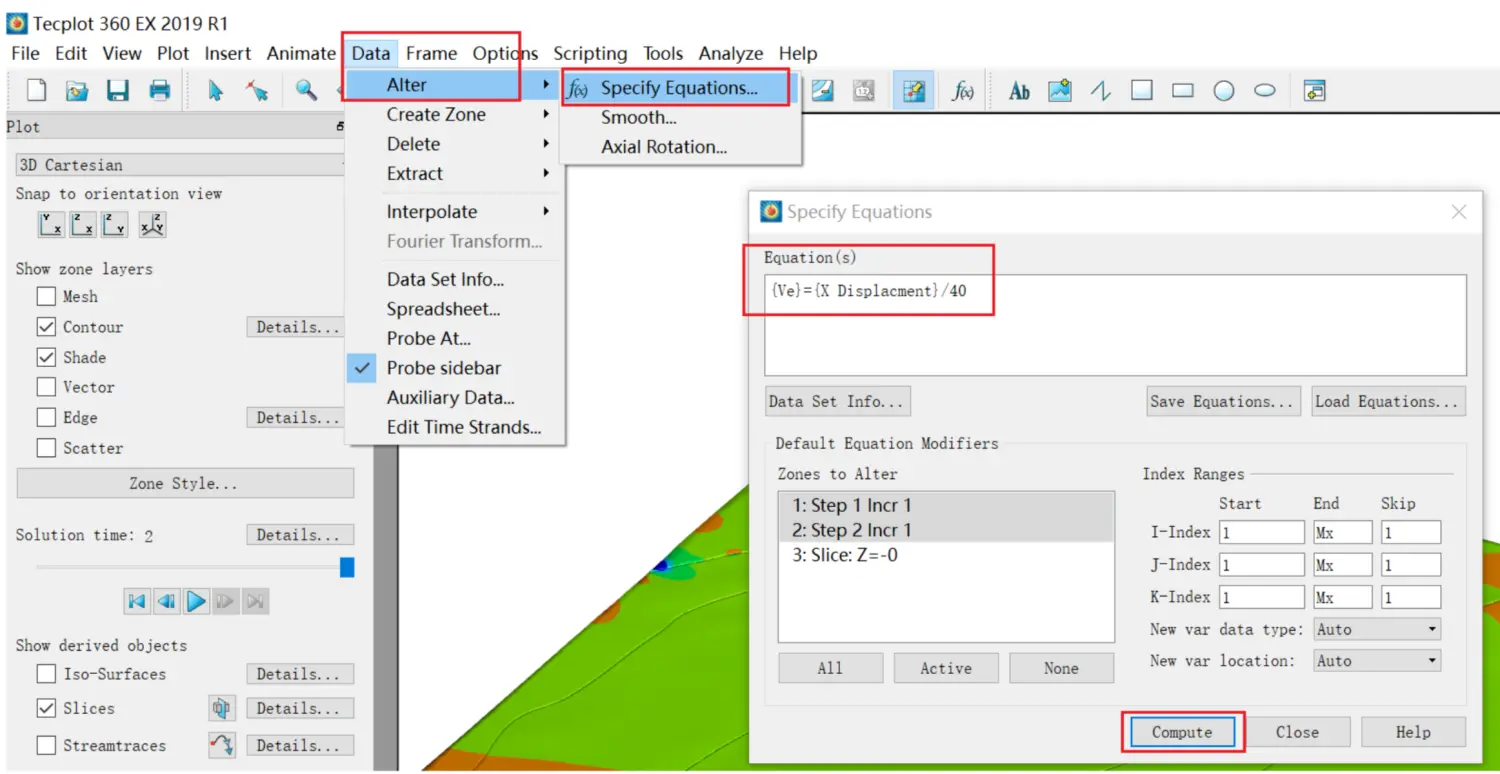Click the slice tool toolbar icon
Image resolution: width=1500 pixels, height=774 pixels.
tap(823, 91)
